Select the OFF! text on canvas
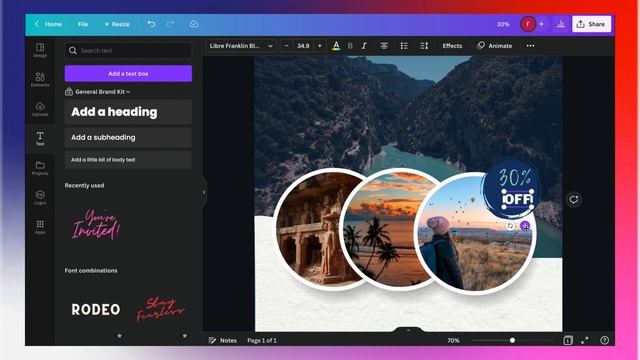The image size is (640, 360). 518,199
